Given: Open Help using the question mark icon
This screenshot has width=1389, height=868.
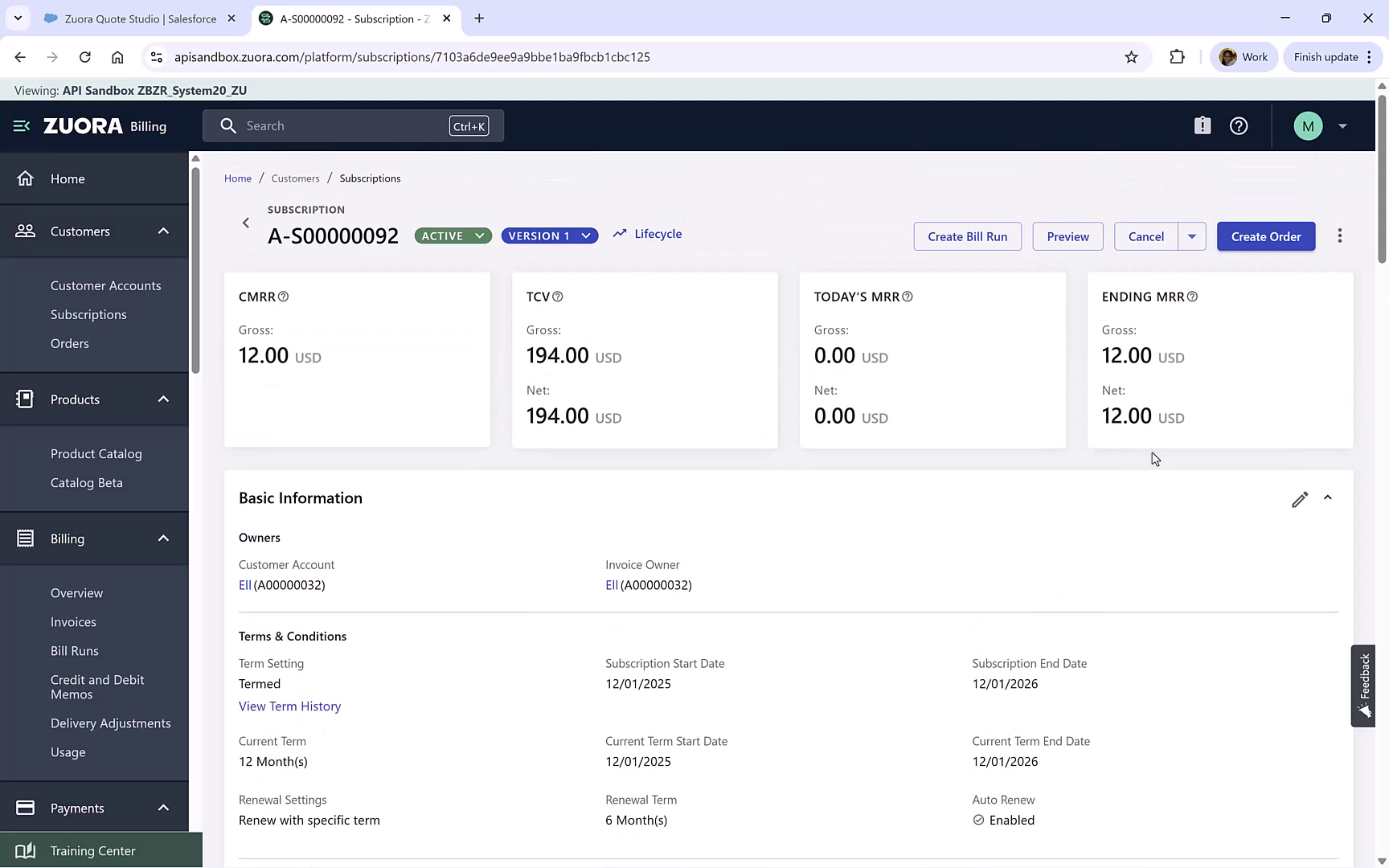Looking at the screenshot, I should pyautogui.click(x=1238, y=125).
